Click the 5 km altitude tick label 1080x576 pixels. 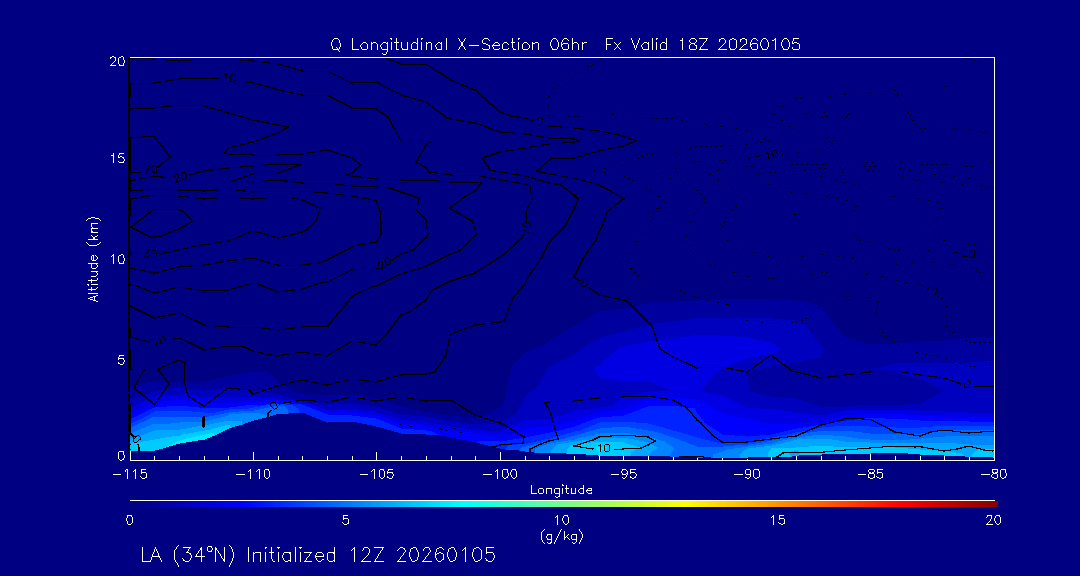click(118, 359)
